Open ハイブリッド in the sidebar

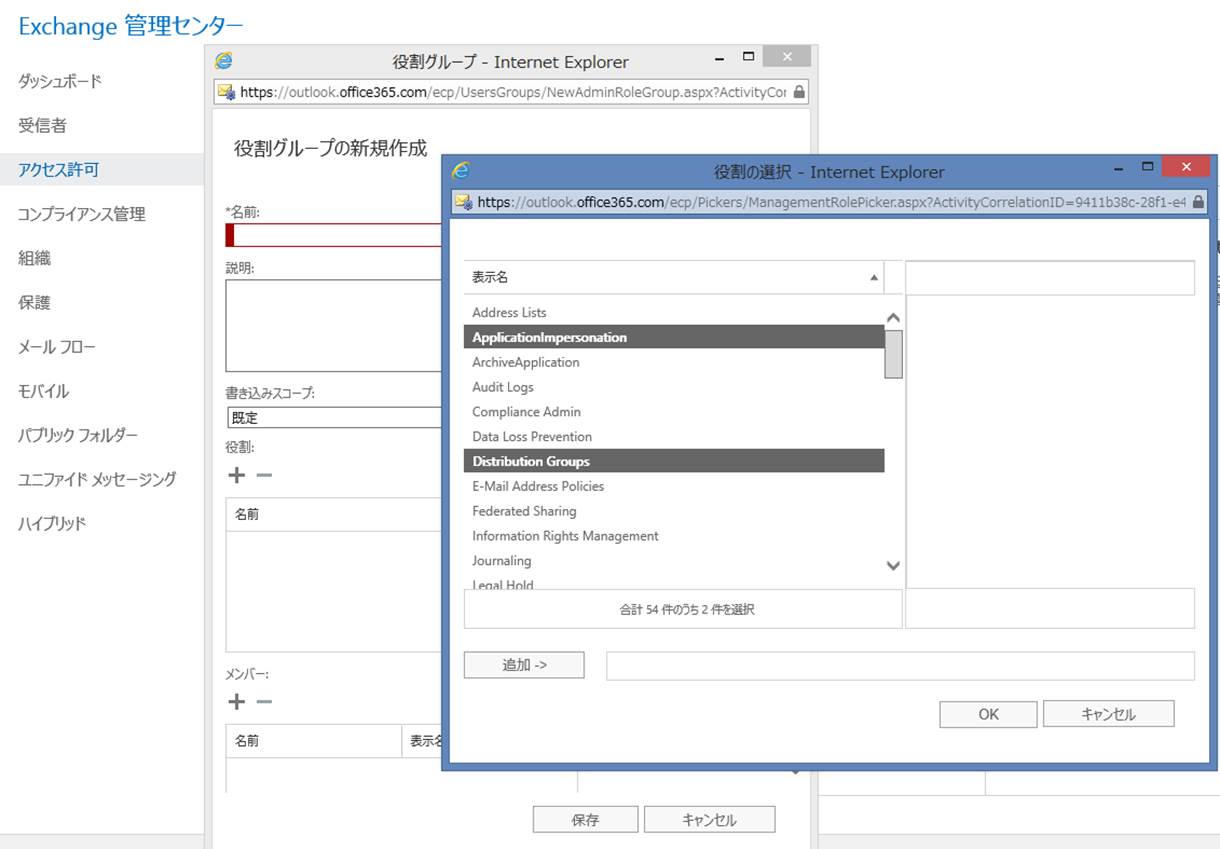click(52, 523)
